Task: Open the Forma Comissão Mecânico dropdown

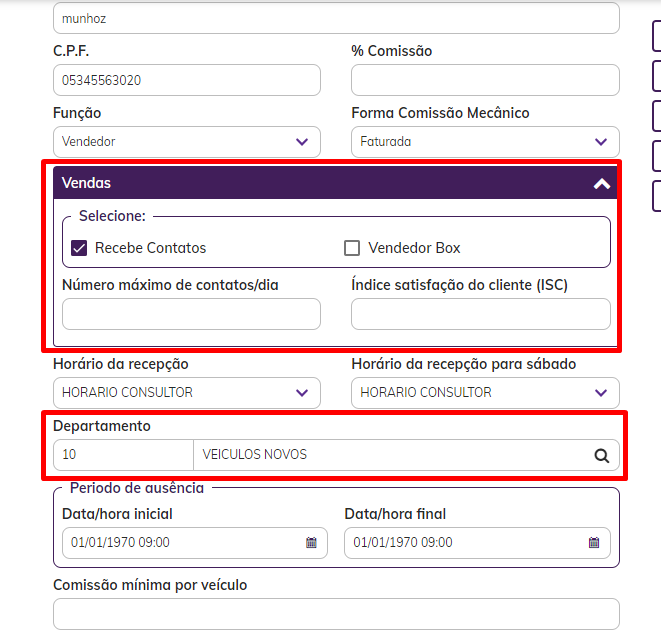Action: click(x=485, y=142)
